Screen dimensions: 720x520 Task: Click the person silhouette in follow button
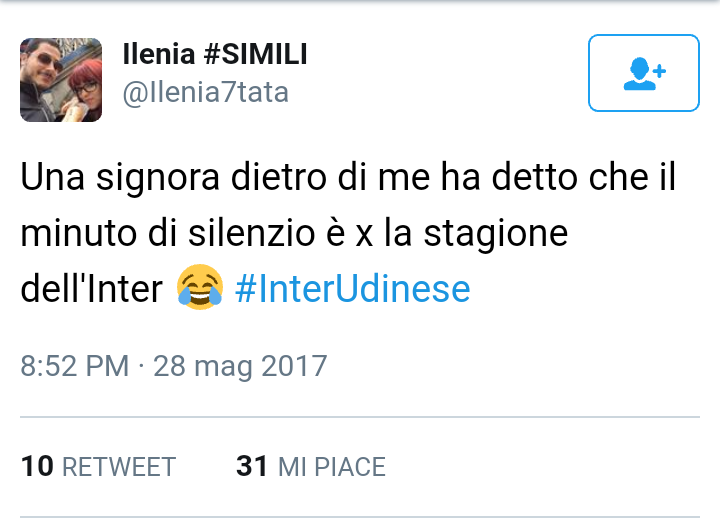(637, 75)
